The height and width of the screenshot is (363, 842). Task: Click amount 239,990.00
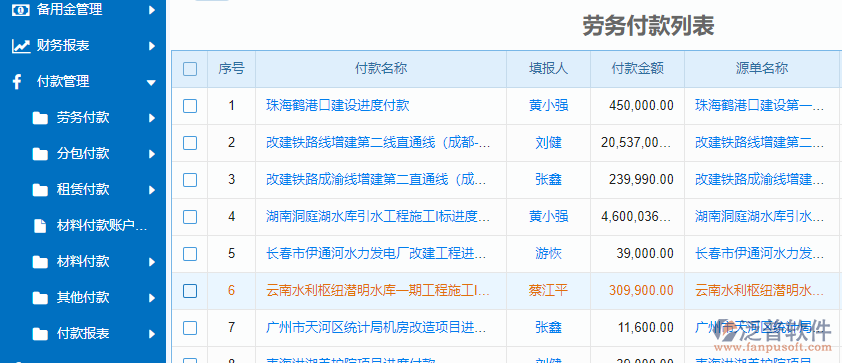641,179
